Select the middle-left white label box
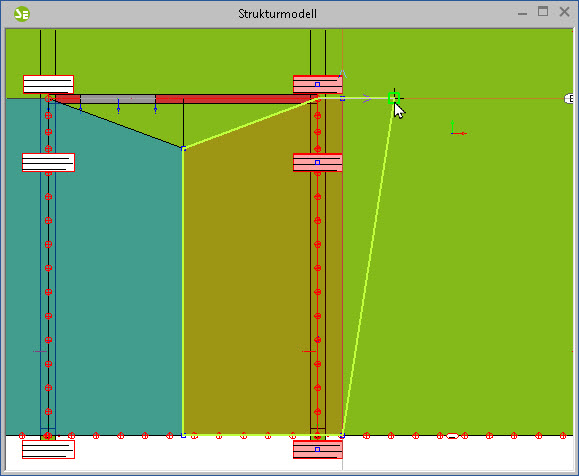Viewport: 579px width, 476px height. pos(48,162)
